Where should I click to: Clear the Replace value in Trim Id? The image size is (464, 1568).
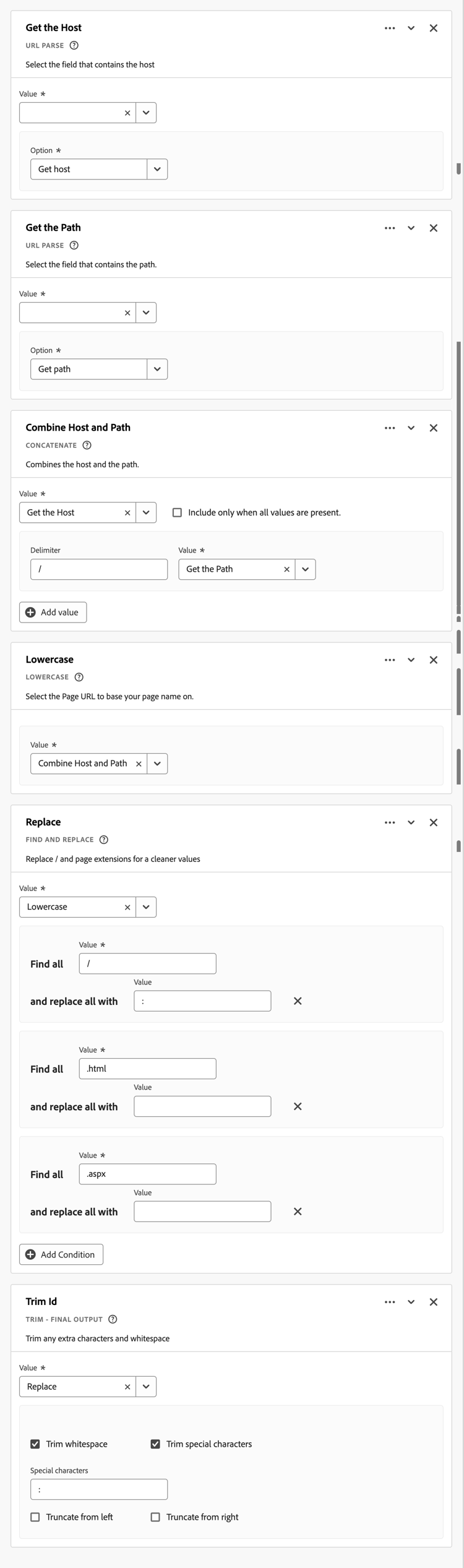point(127,1387)
